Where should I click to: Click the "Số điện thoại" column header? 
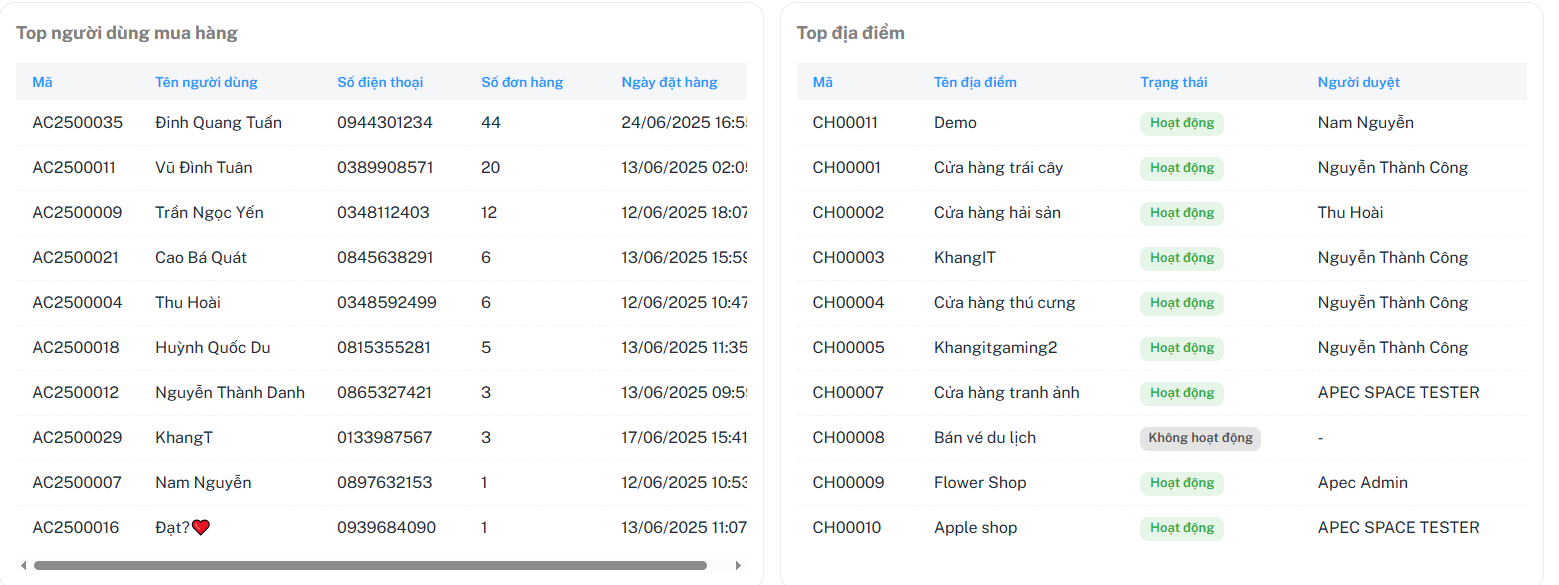(380, 82)
